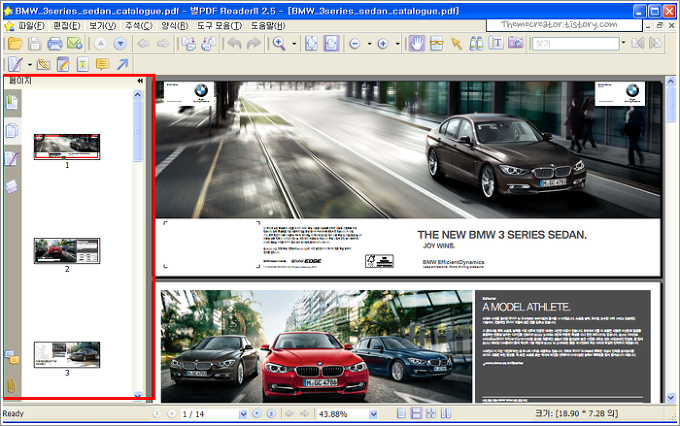Screen dimensions: 680x426
Task: Click status bar last page button
Action: coord(271,414)
